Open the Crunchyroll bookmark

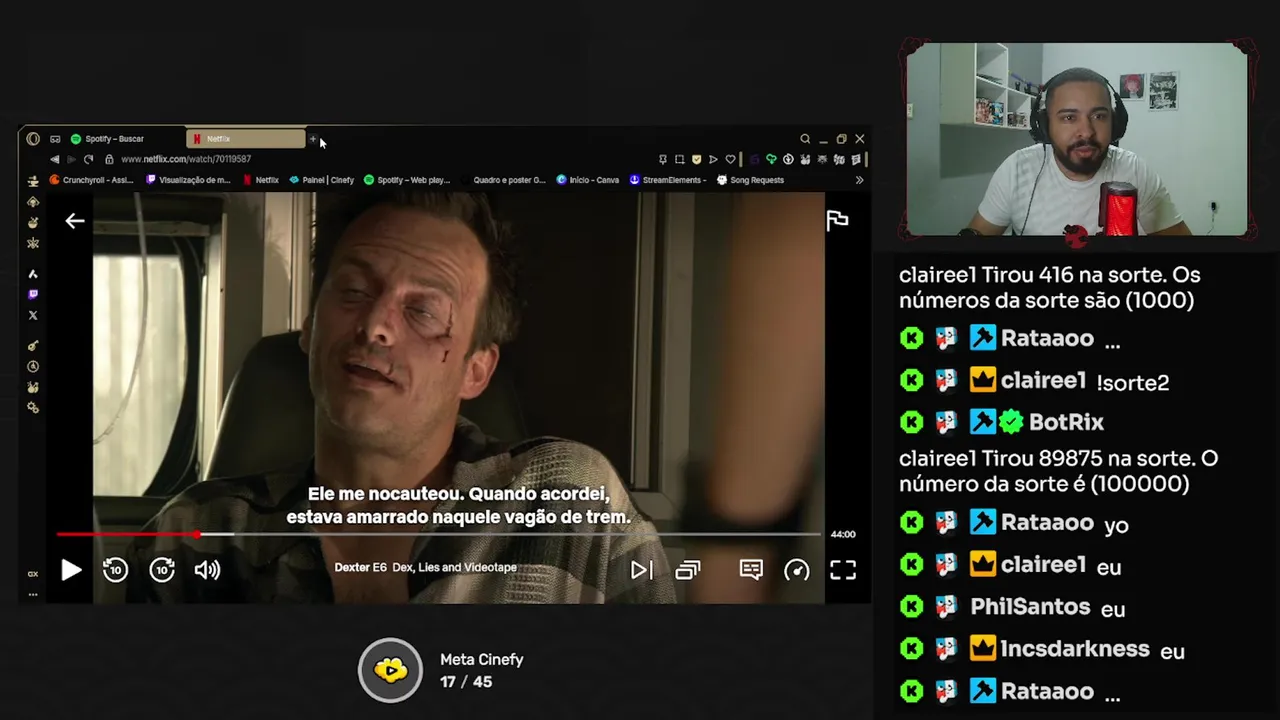(x=91, y=180)
